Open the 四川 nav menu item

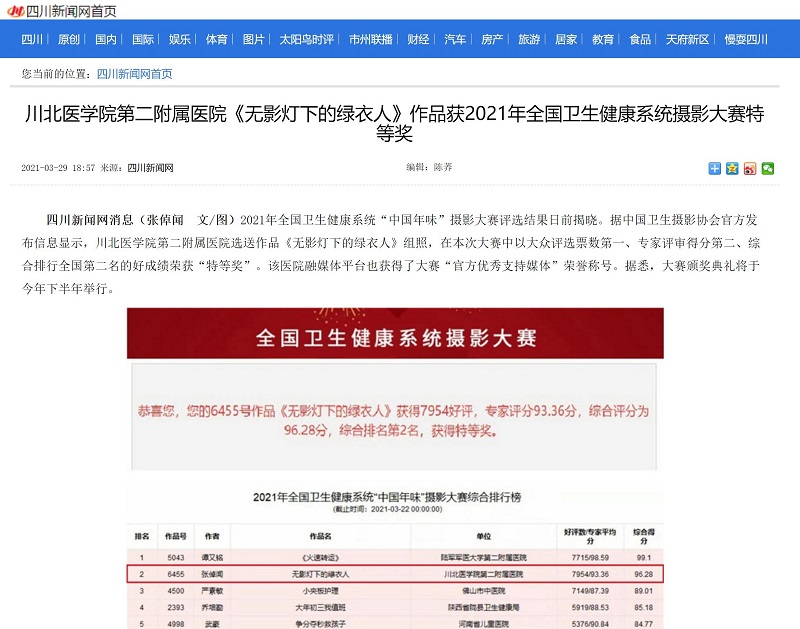pyautogui.click(x=32, y=40)
